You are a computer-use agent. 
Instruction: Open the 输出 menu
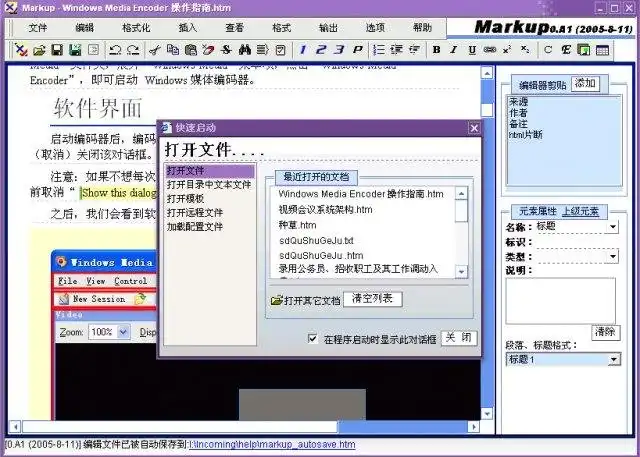pyautogui.click(x=328, y=28)
